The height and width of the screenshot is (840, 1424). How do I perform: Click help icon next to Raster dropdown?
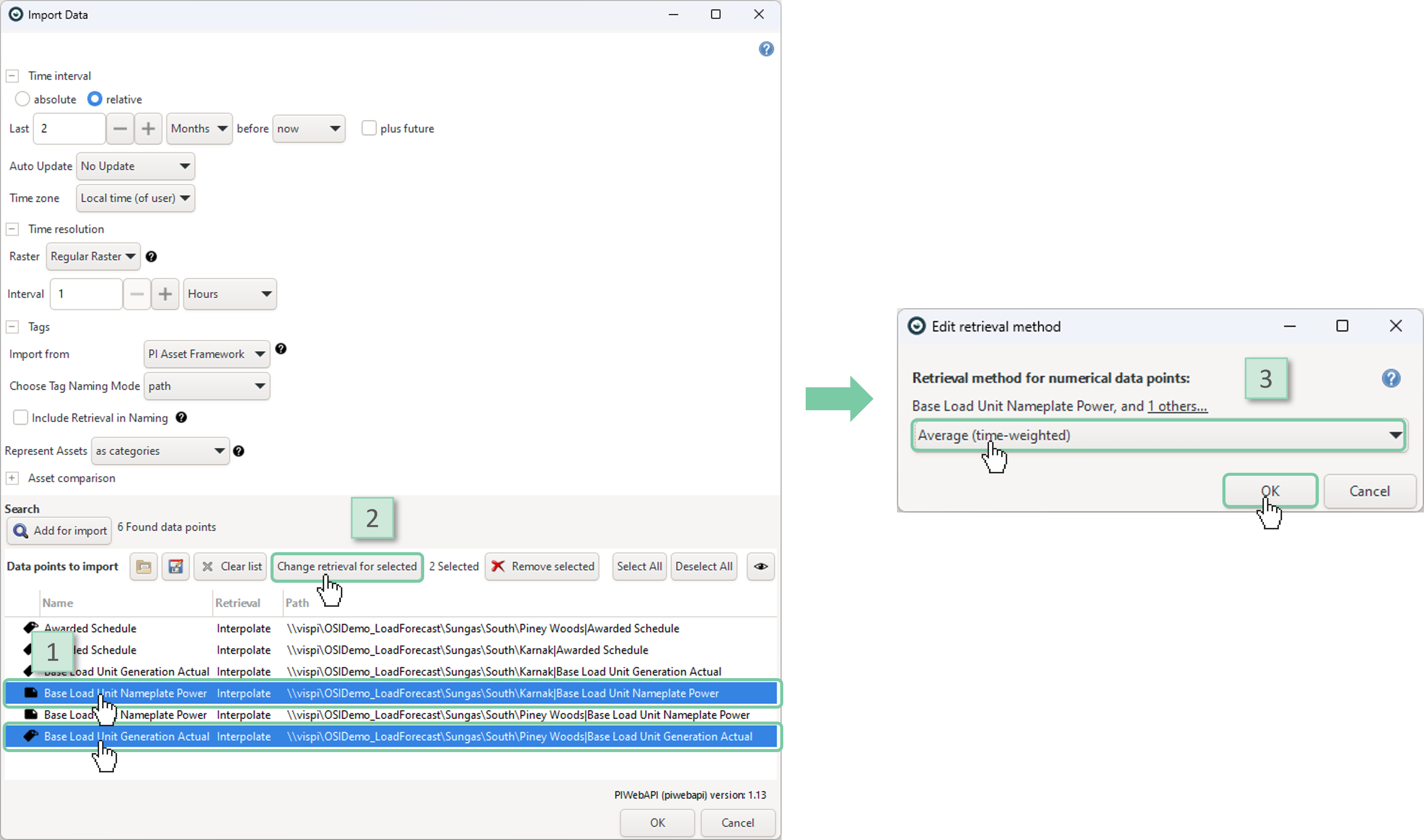pyautogui.click(x=151, y=257)
